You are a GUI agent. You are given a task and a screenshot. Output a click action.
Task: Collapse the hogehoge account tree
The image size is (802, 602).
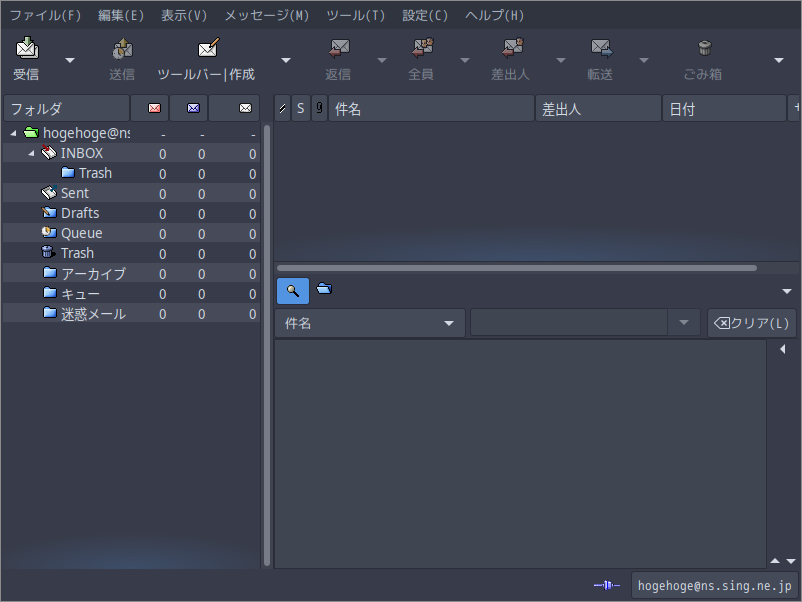14,133
